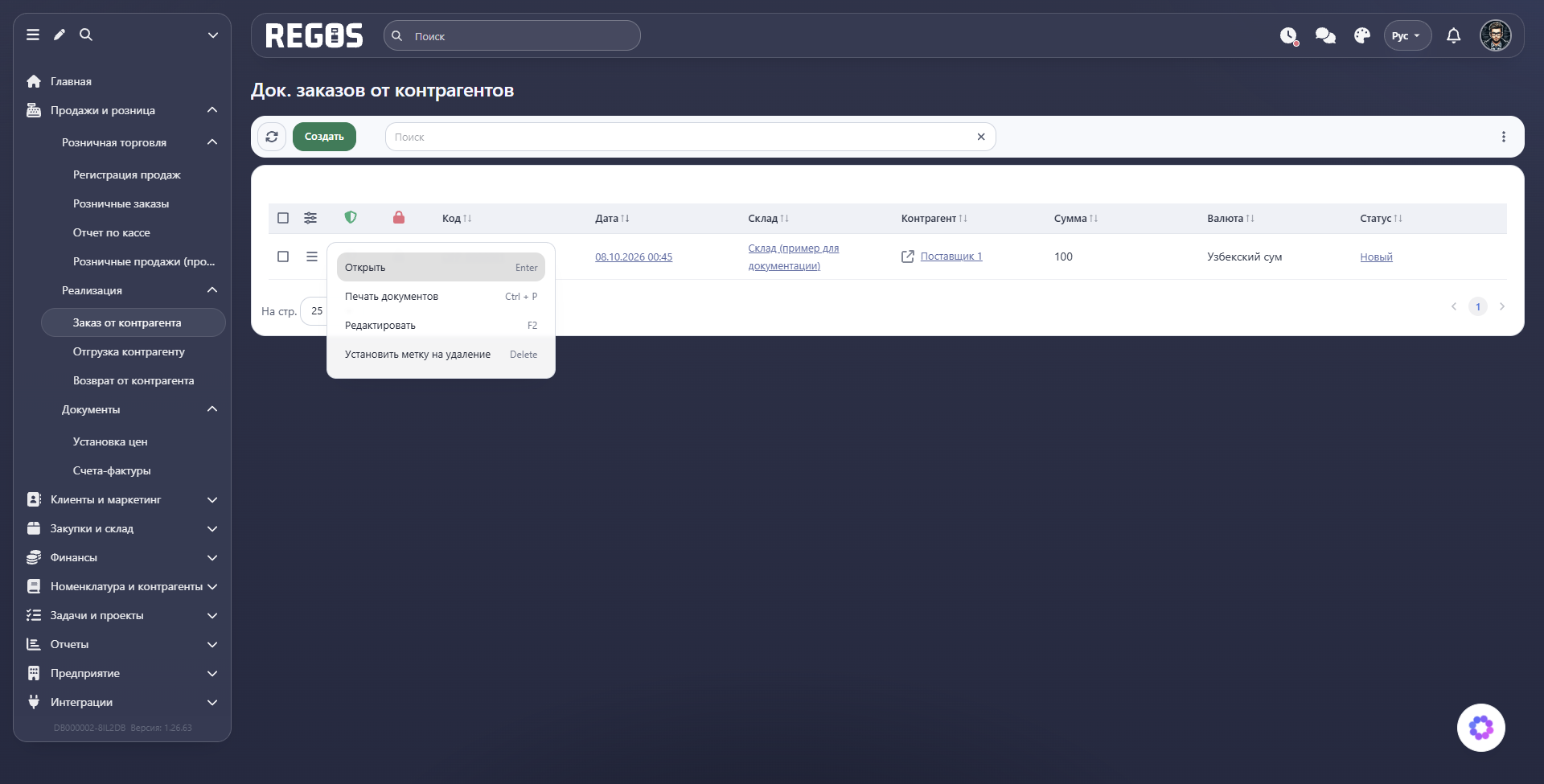
Task: Collapse Реализация subsection
Action: pos(212,290)
